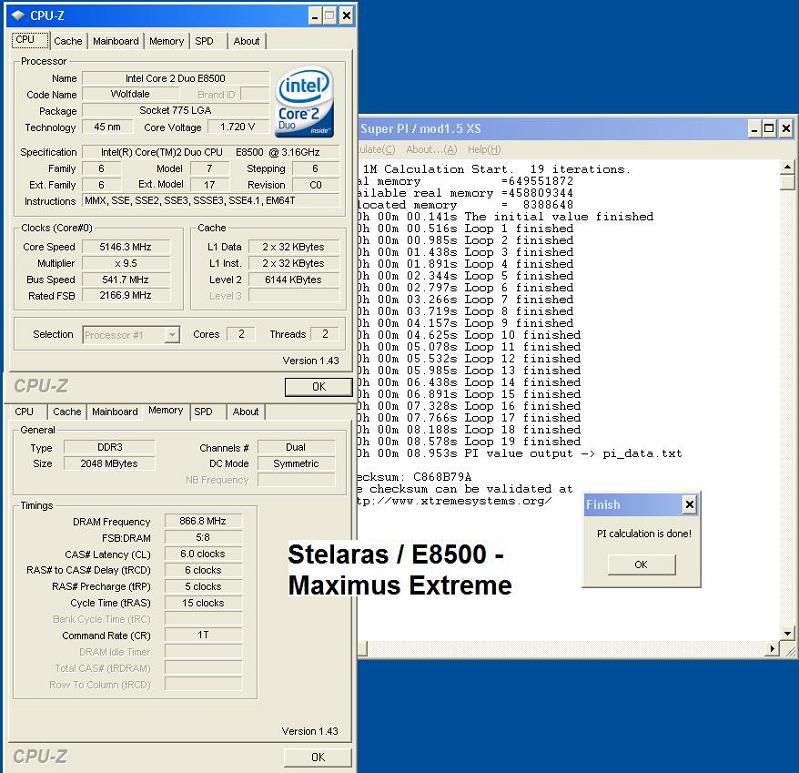Select SPD tab in the lower CPU-Z window

click(203, 411)
